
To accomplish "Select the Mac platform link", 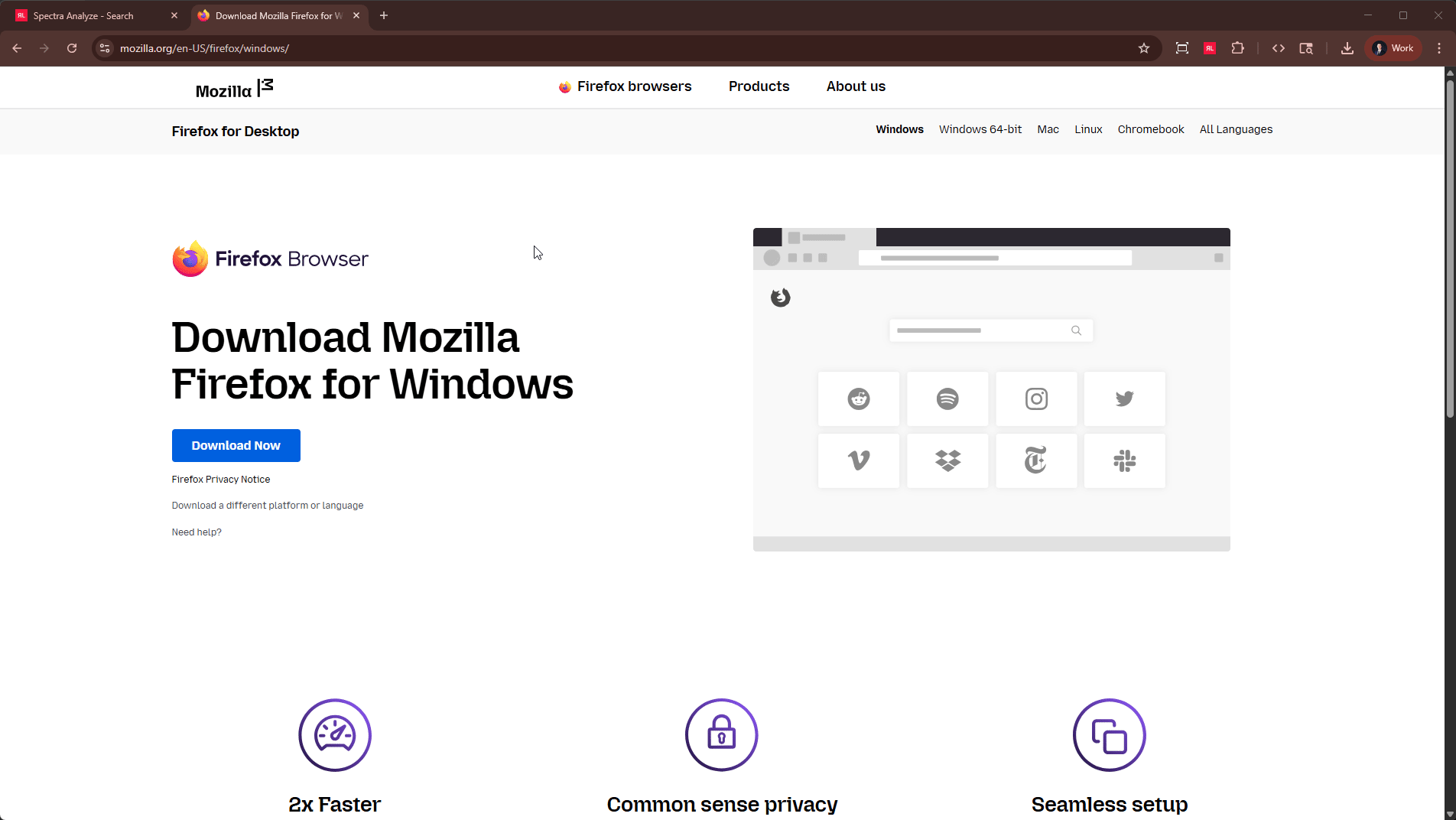I will (x=1048, y=129).
